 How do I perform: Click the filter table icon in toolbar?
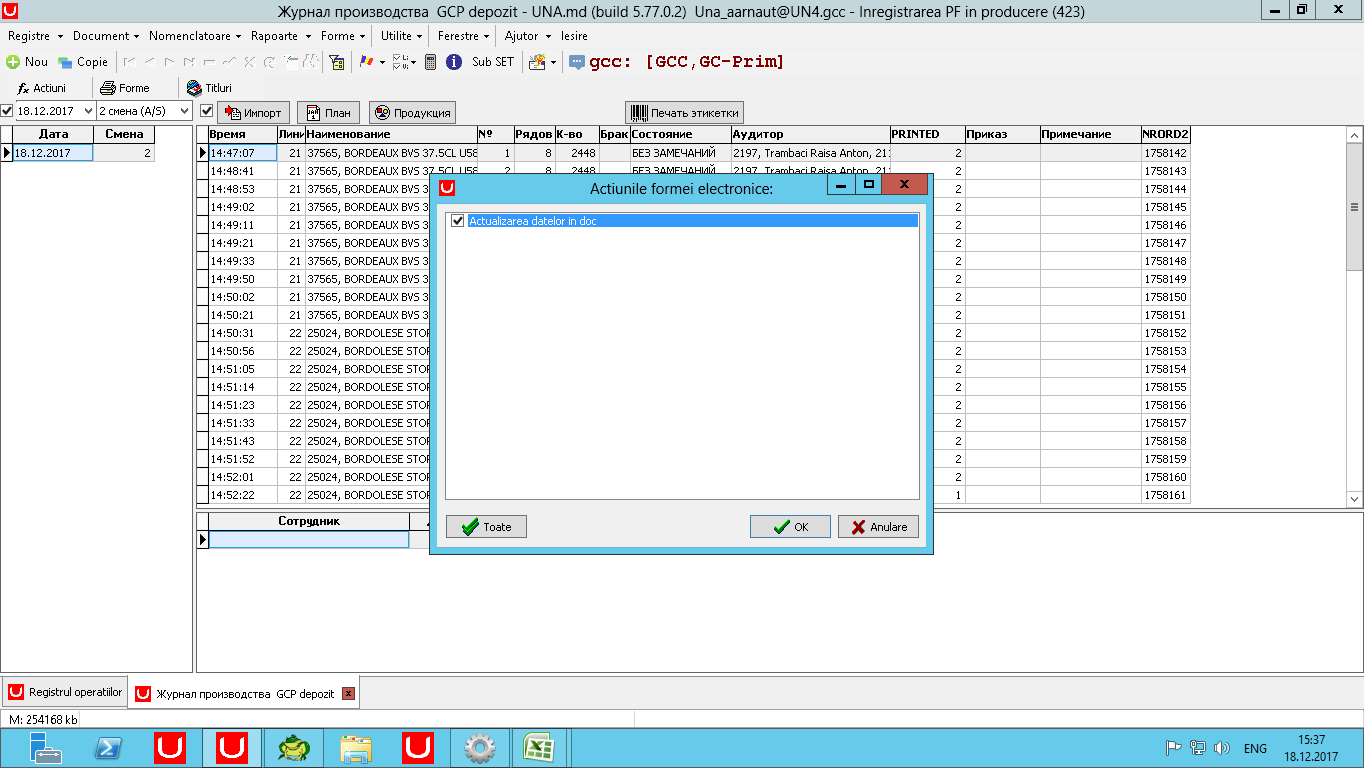(x=338, y=62)
